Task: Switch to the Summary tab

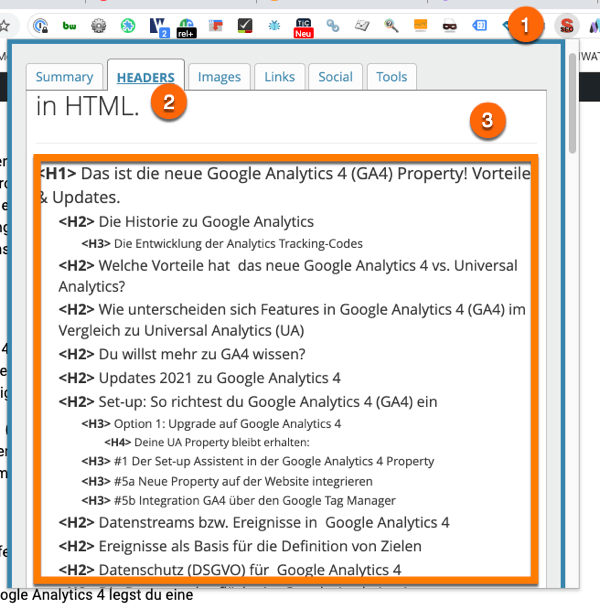Action: [x=64, y=77]
